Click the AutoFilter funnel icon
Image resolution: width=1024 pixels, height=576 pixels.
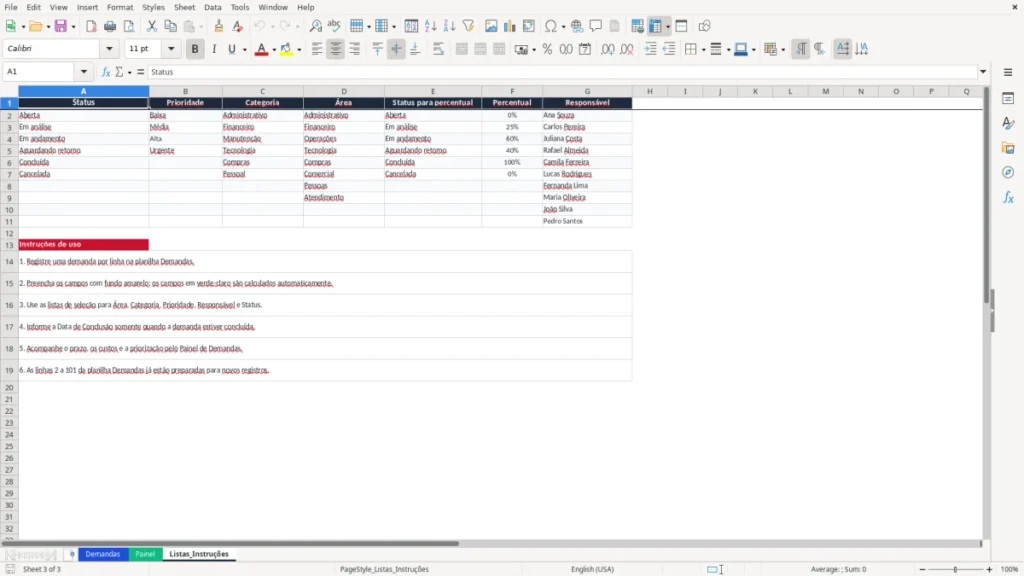[468, 26]
